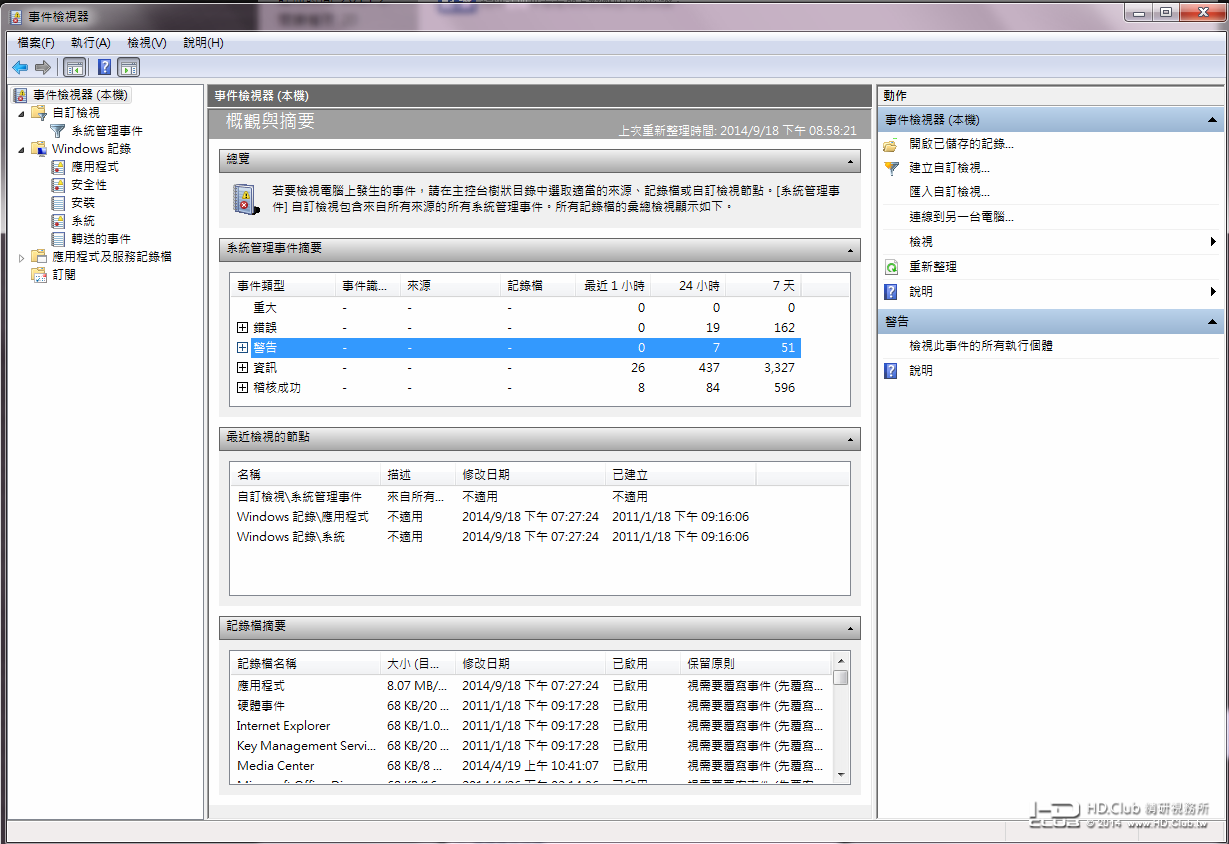The width and height of the screenshot is (1229, 844).
Task: Sort by 事件類型 column header
Action: click(283, 286)
